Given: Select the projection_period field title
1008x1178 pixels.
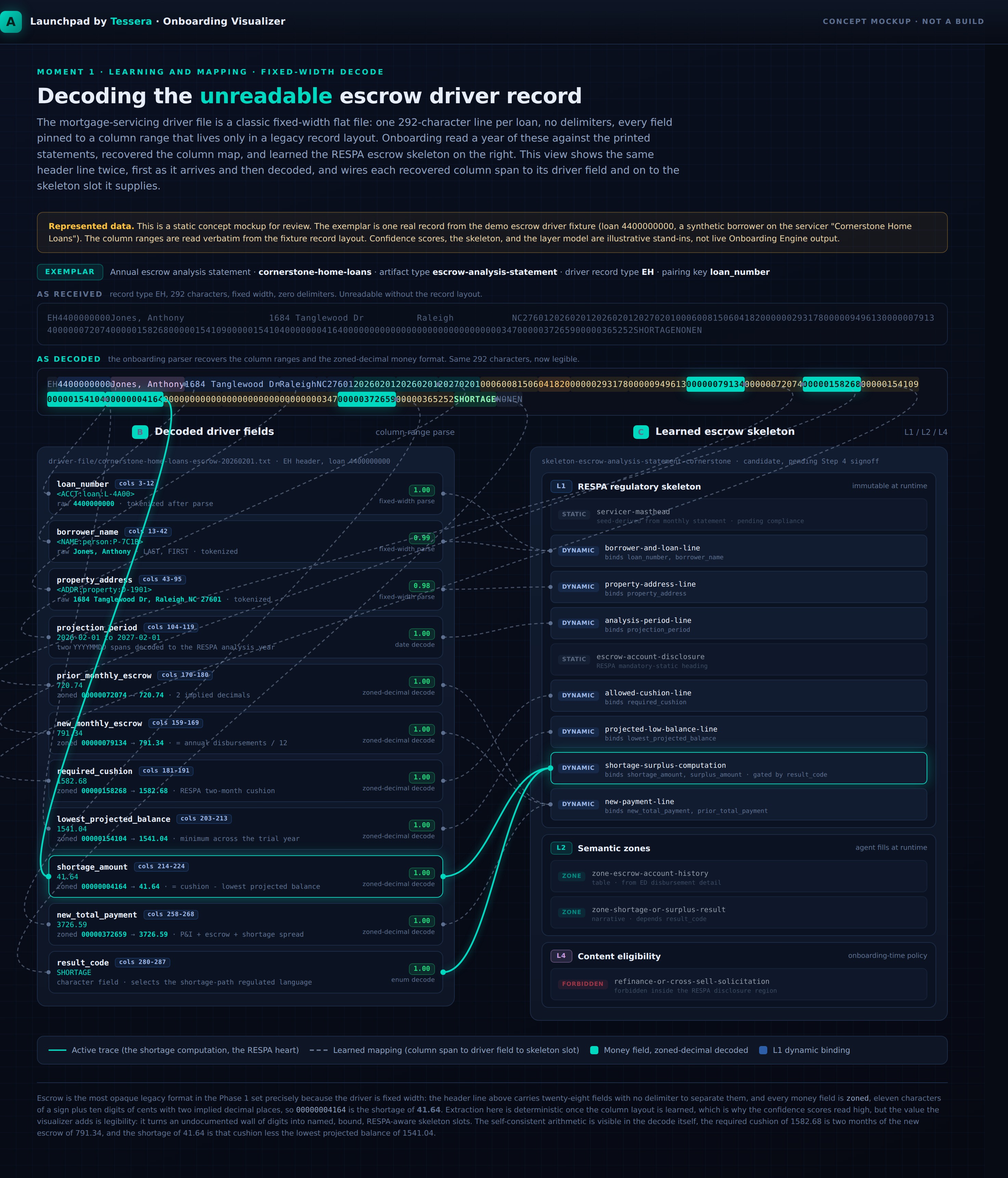Looking at the screenshot, I should pyautogui.click(x=97, y=628).
